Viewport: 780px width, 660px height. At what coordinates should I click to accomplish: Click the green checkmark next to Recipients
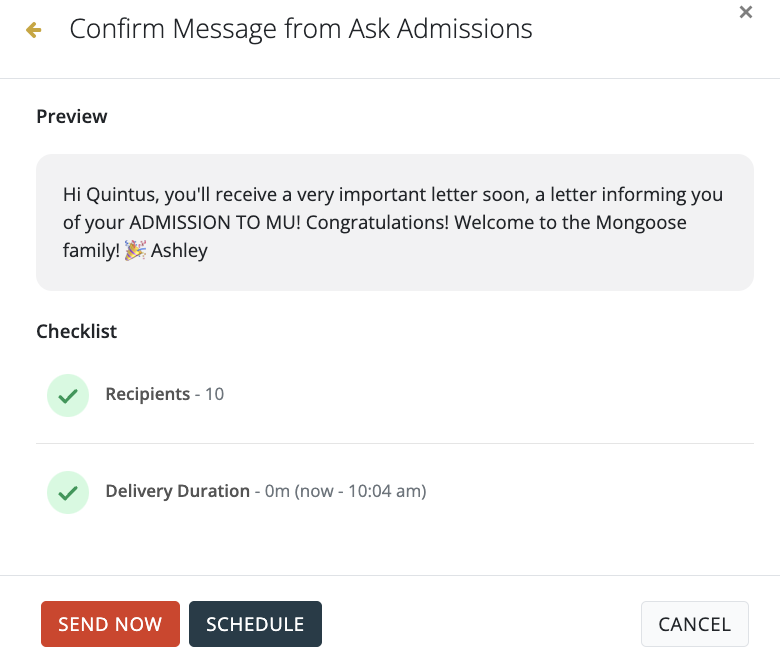(68, 396)
